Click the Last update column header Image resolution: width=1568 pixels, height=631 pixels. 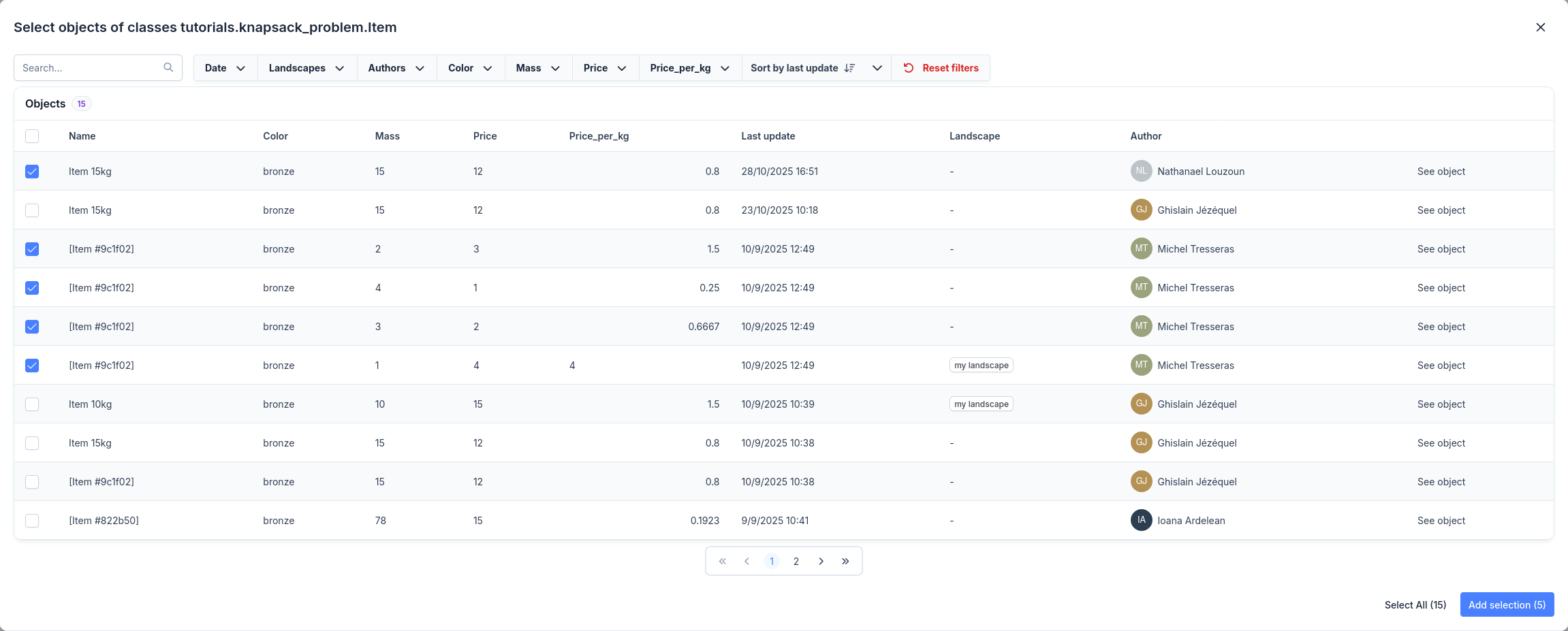pos(768,136)
